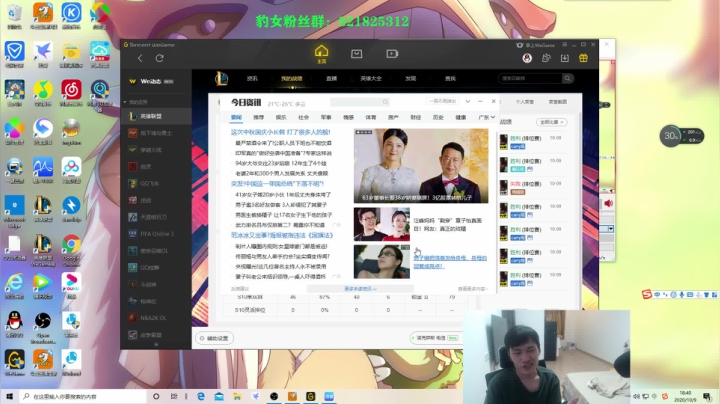Image resolution: width=720 pixels, height=404 pixels.
Task: Open the QQ penguin desktop shortcut
Action: pyautogui.click(x=15, y=324)
